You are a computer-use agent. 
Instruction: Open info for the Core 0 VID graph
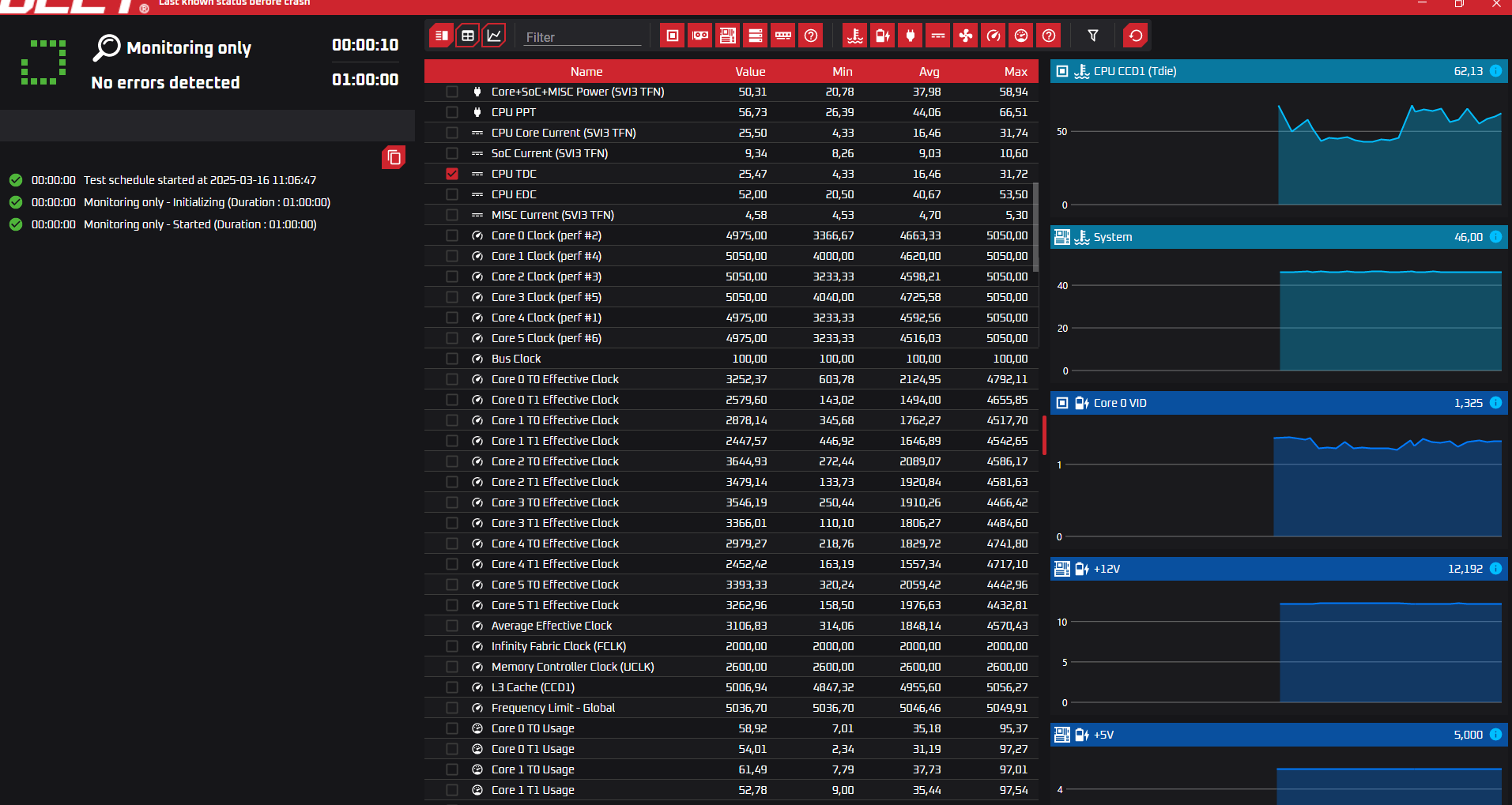(x=1495, y=403)
